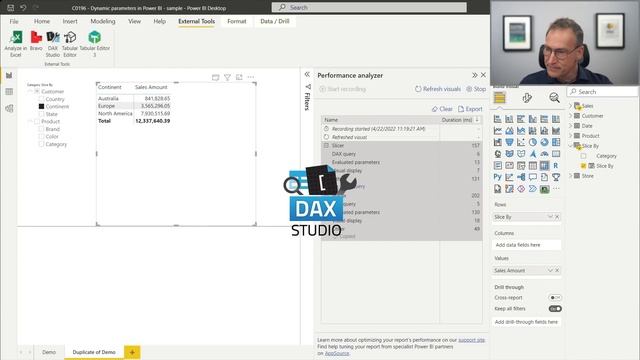Click the title bar Search field
Viewport: 640px width, 360px height.
369,7
